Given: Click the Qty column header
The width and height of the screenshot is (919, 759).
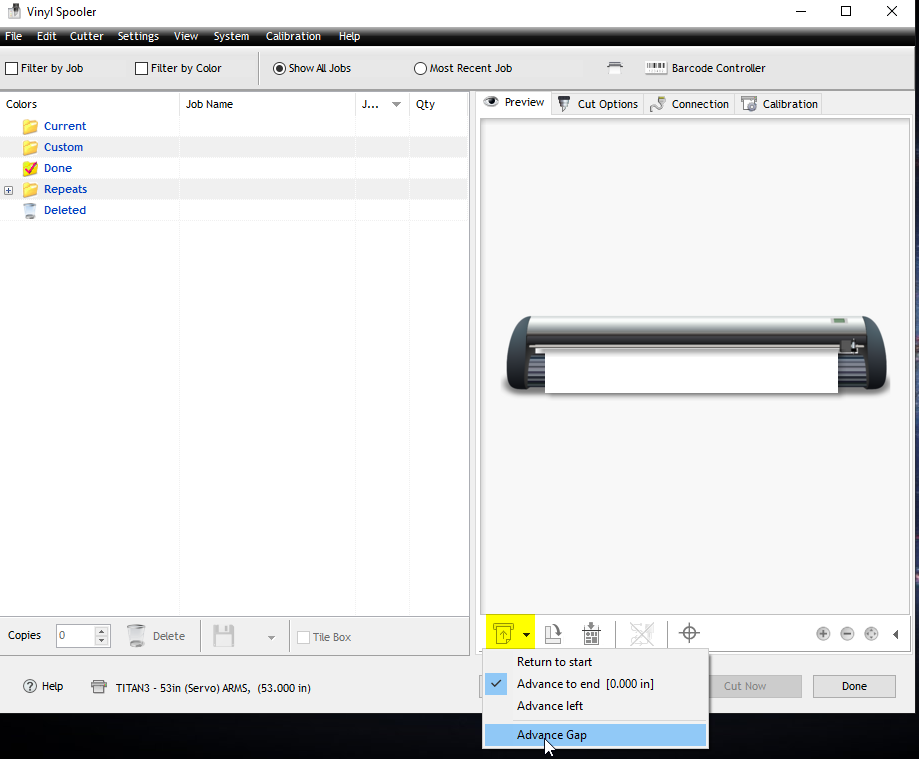Looking at the screenshot, I should 438,104.
